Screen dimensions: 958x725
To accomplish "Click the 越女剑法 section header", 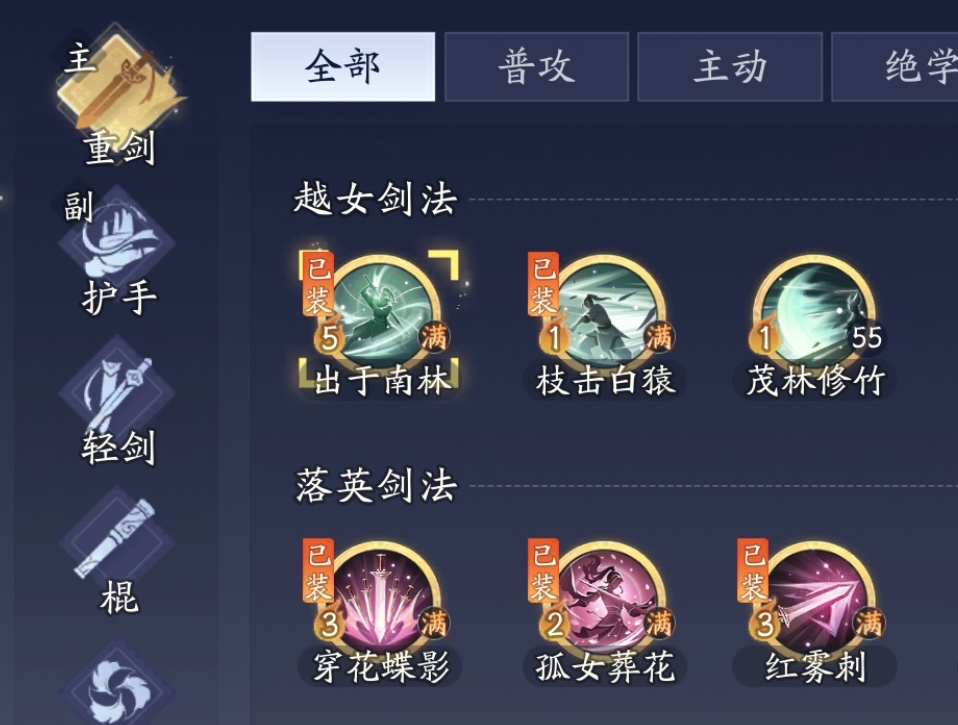I will coord(375,199).
